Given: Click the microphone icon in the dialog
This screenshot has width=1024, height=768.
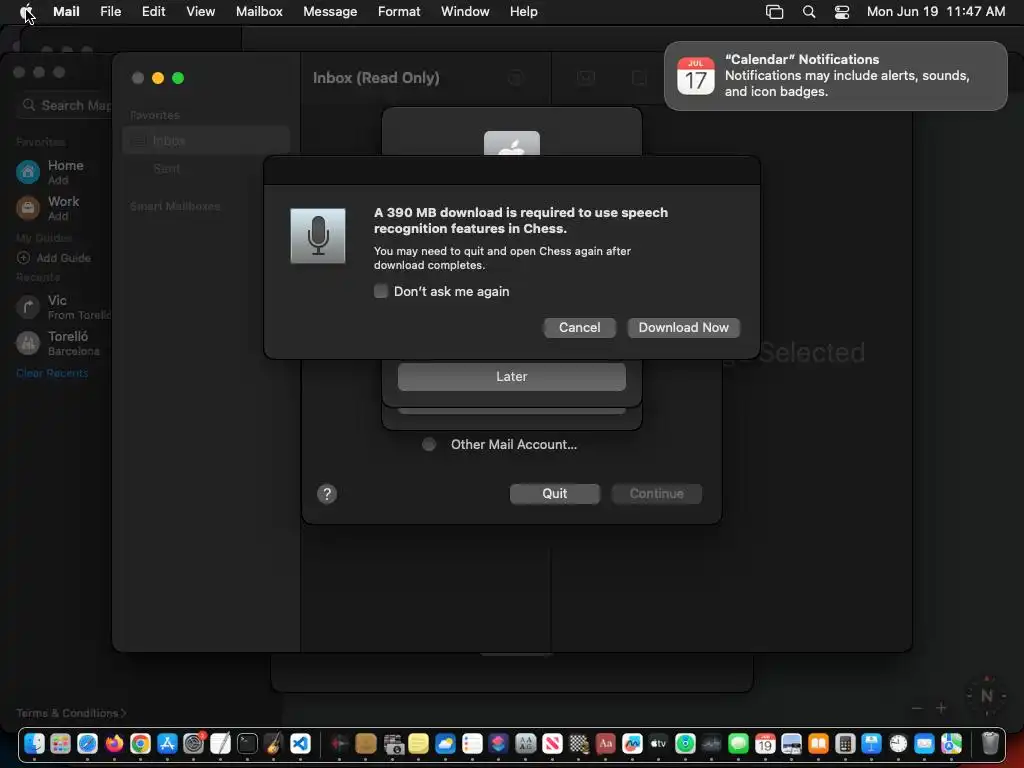Looking at the screenshot, I should click(x=318, y=236).
